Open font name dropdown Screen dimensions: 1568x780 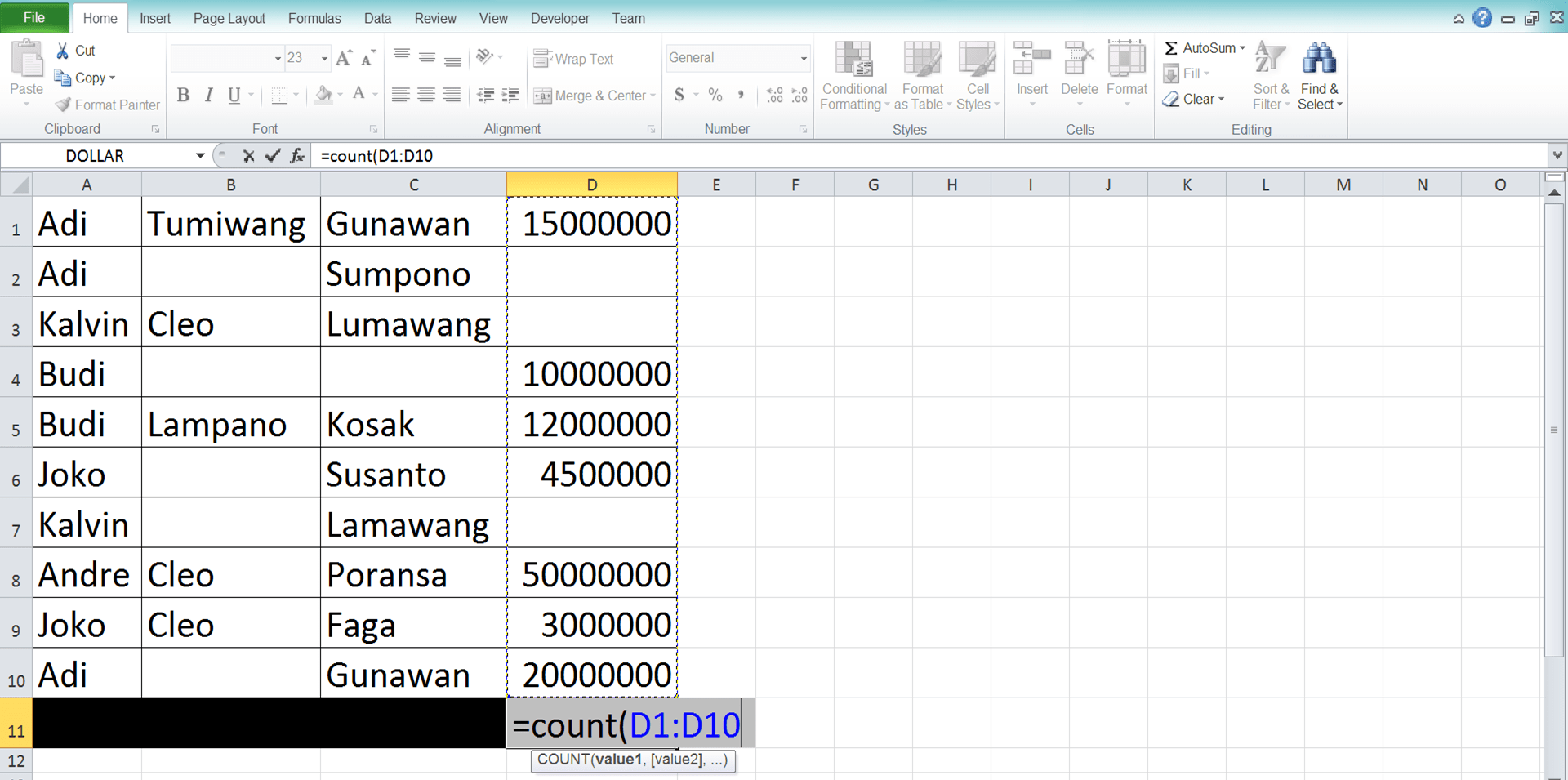click(x=277, y=58)
